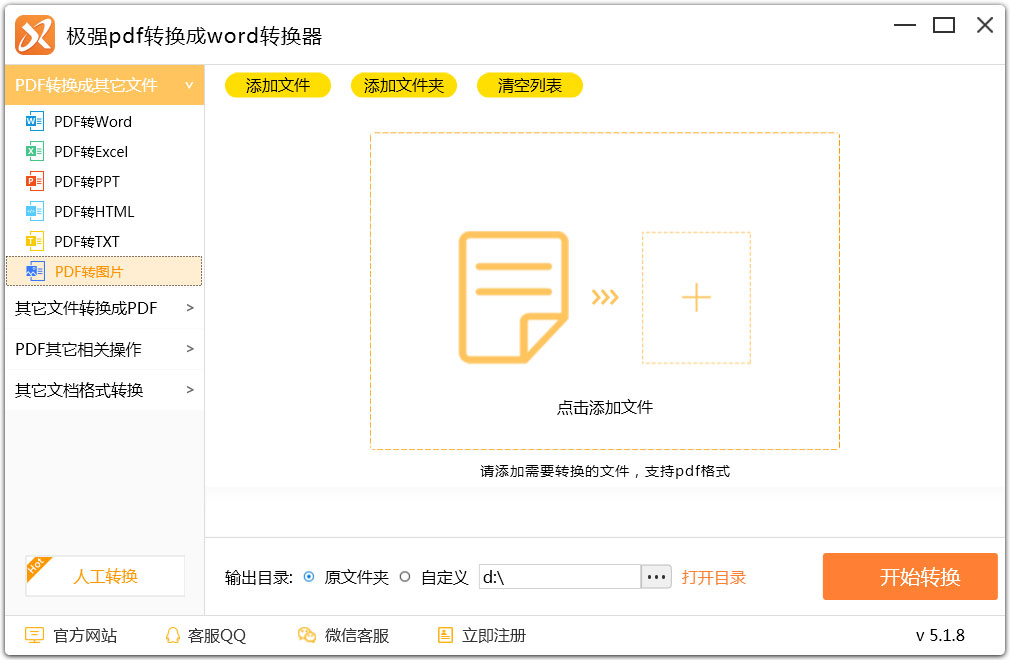Choose the PDF转Excel conversion icon
Image resolution: width=1010 pixels, height=660 pixels.
35,152
